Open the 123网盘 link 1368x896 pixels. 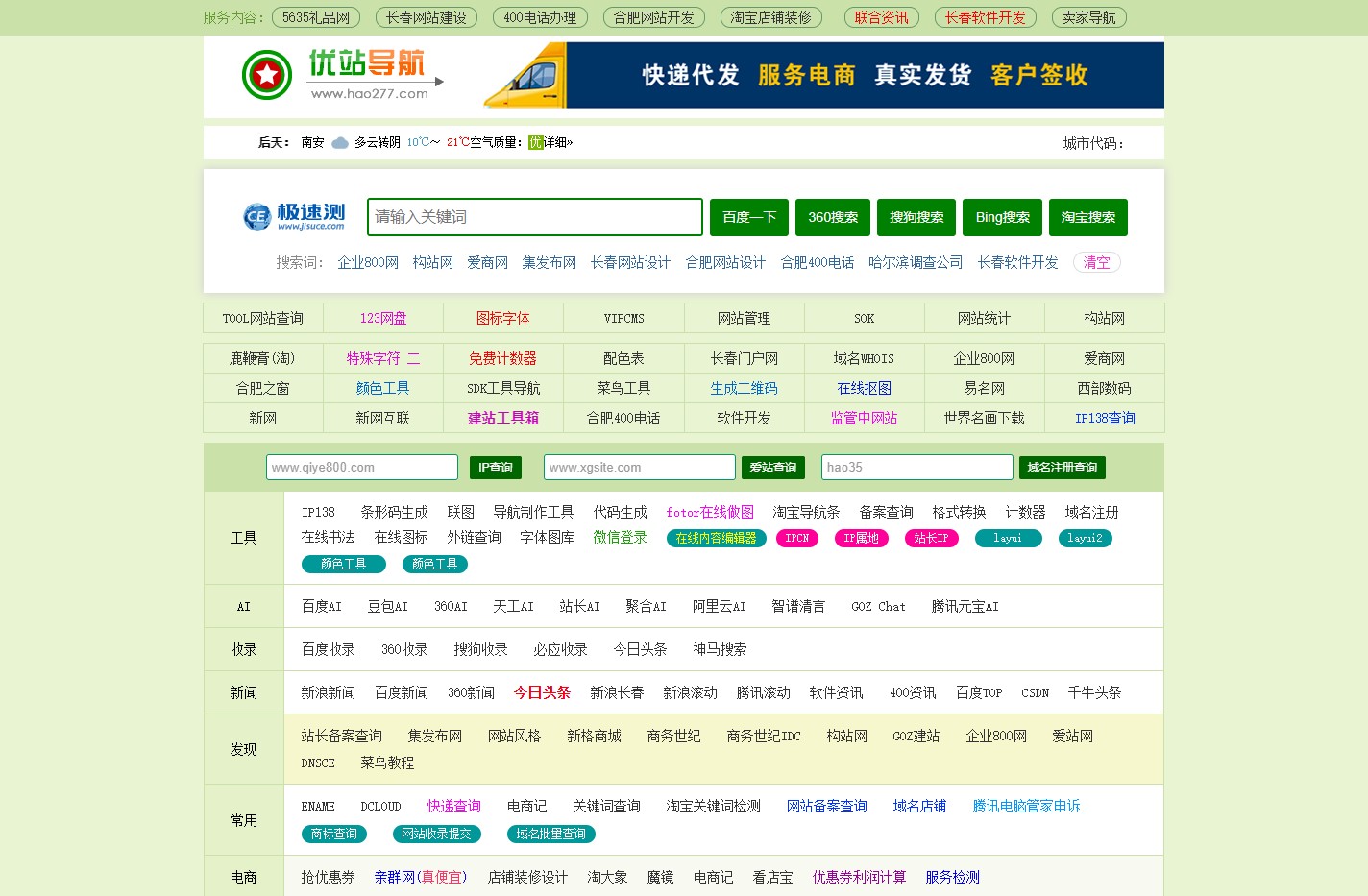point(383,318)
